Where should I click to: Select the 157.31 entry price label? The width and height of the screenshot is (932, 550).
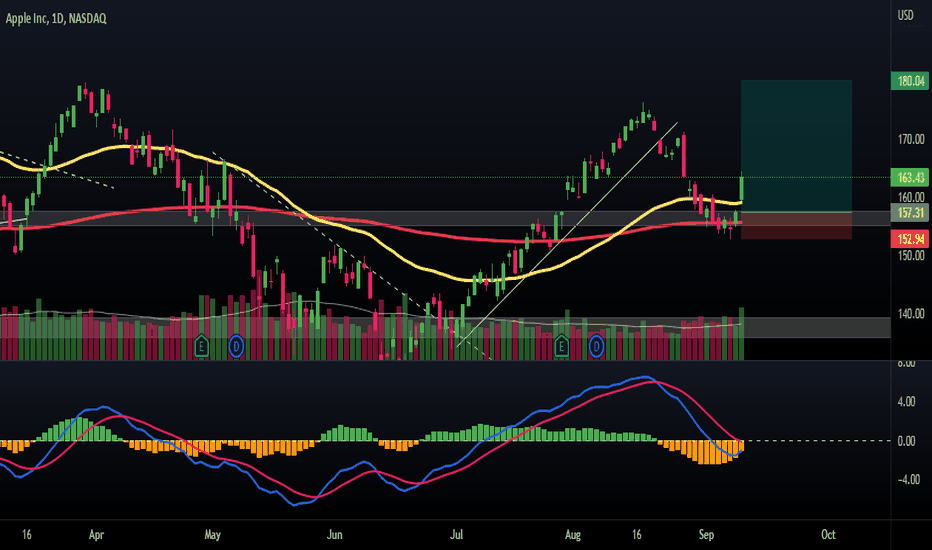(x=910, y=213)
